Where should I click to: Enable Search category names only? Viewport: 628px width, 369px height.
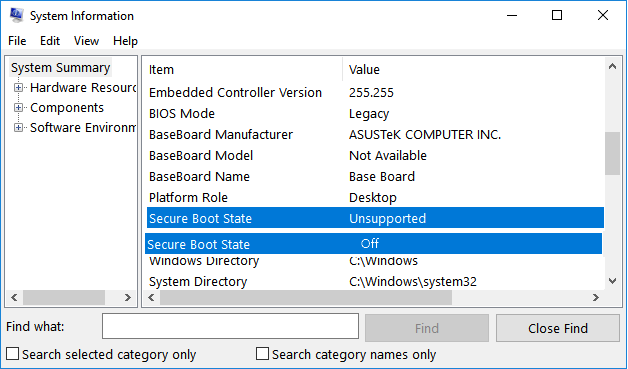(262, 354)
